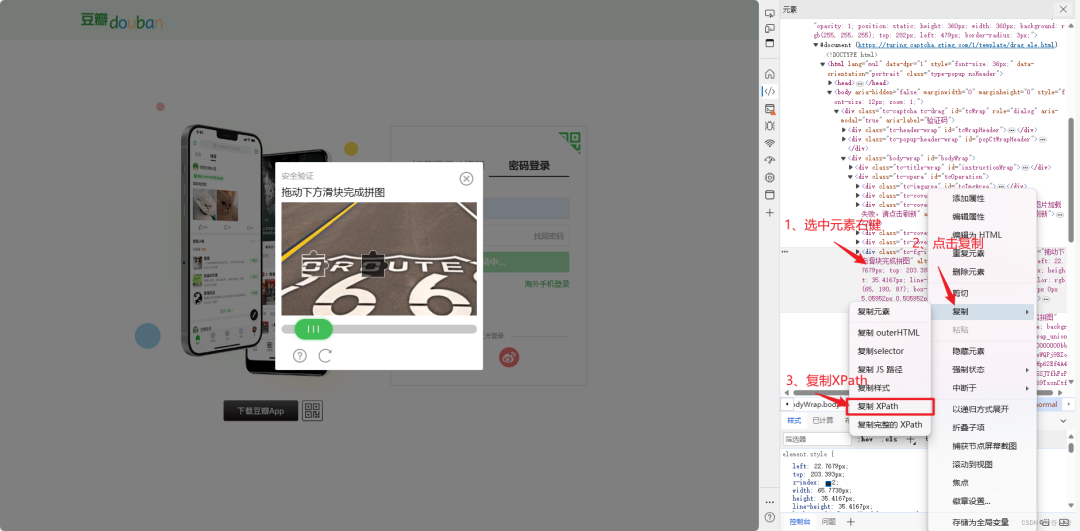Click the 下载豆瓣App button

coord(261,411)
